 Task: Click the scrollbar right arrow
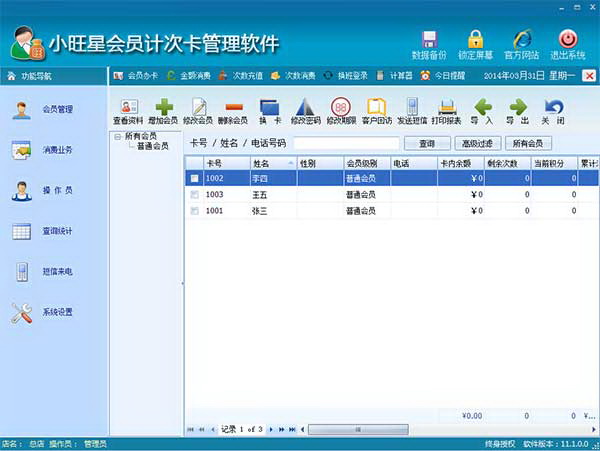tap(593, 430)
